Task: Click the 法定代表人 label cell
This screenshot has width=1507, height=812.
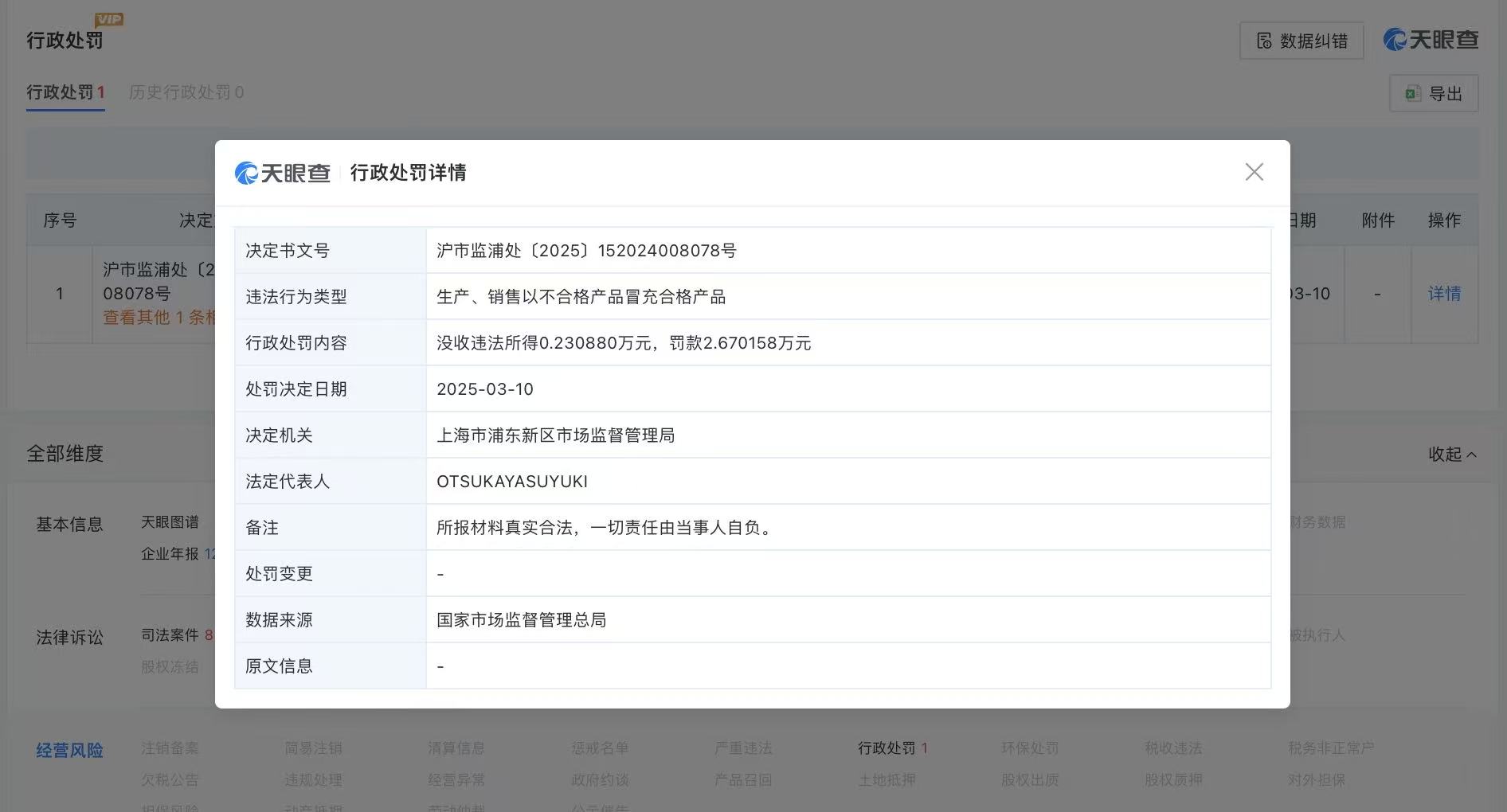Action: [x=331, y=482]
